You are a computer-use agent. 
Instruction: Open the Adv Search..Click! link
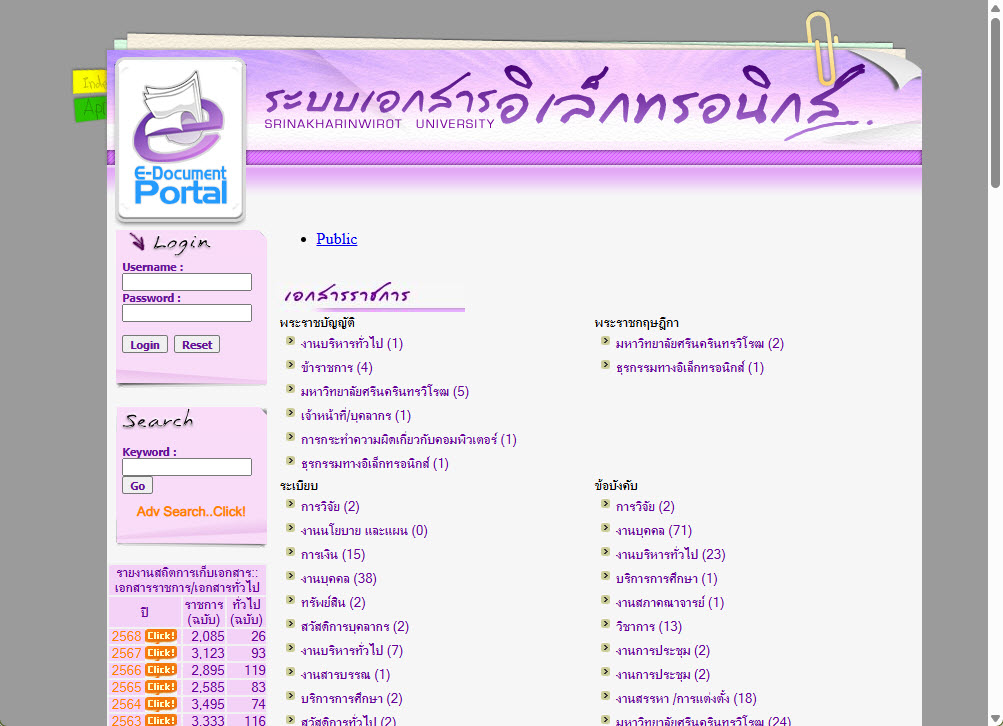coord(191,512)
